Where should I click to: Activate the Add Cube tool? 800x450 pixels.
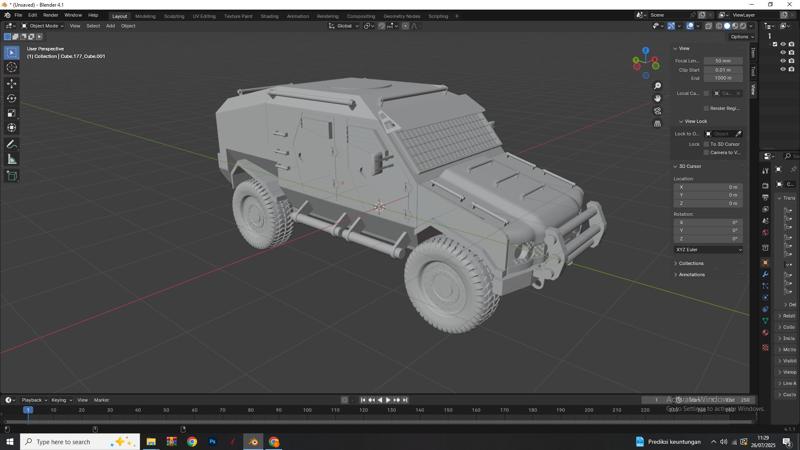pyautogui.click(x=12, y=176)
